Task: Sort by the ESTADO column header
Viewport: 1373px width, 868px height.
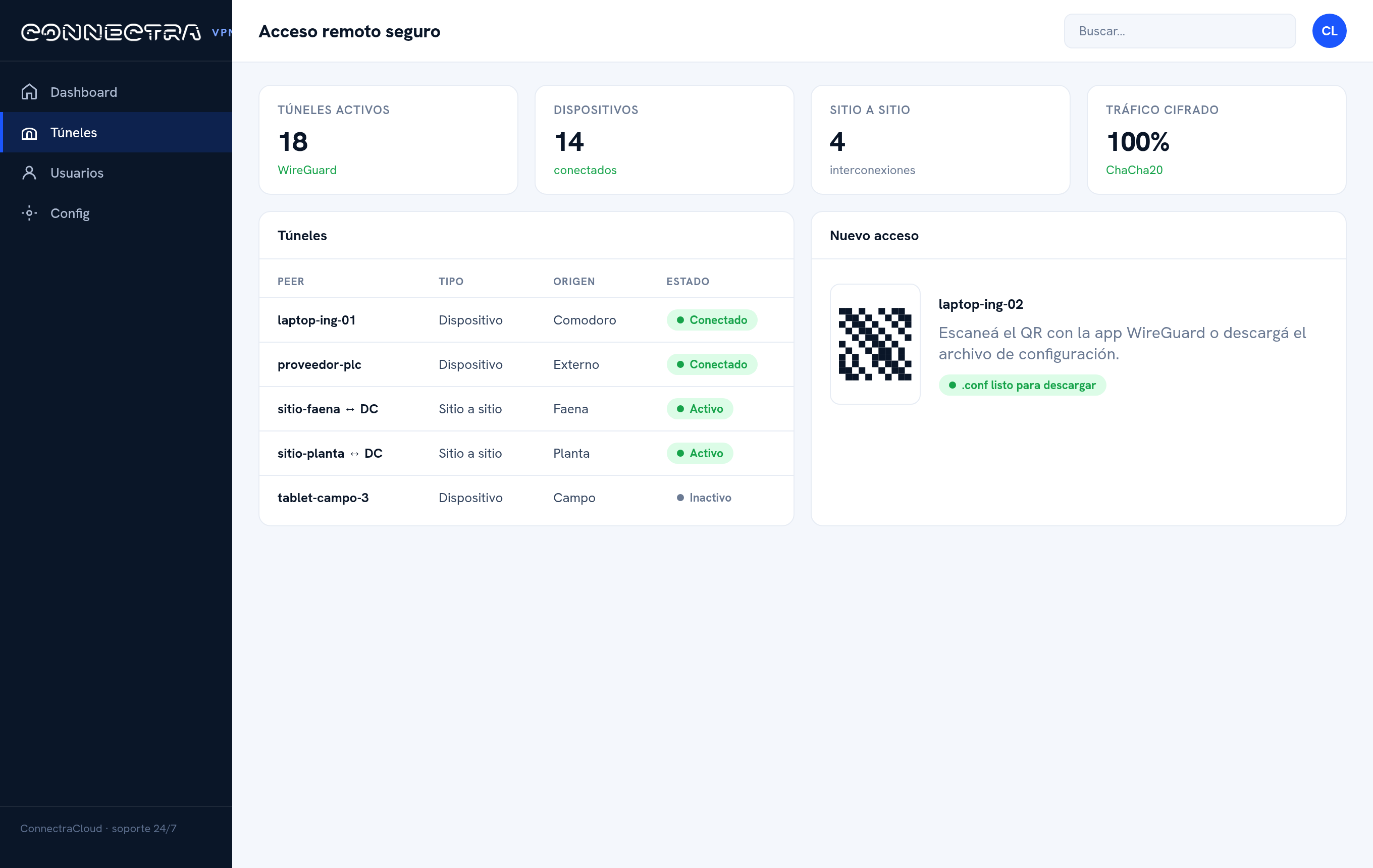Action: pos(688,282)
